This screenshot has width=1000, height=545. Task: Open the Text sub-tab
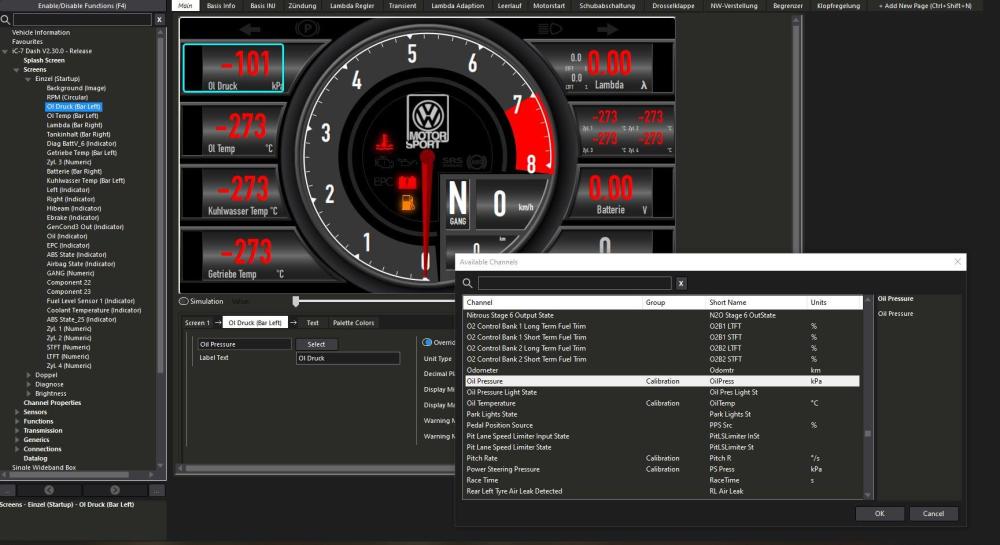312,323
